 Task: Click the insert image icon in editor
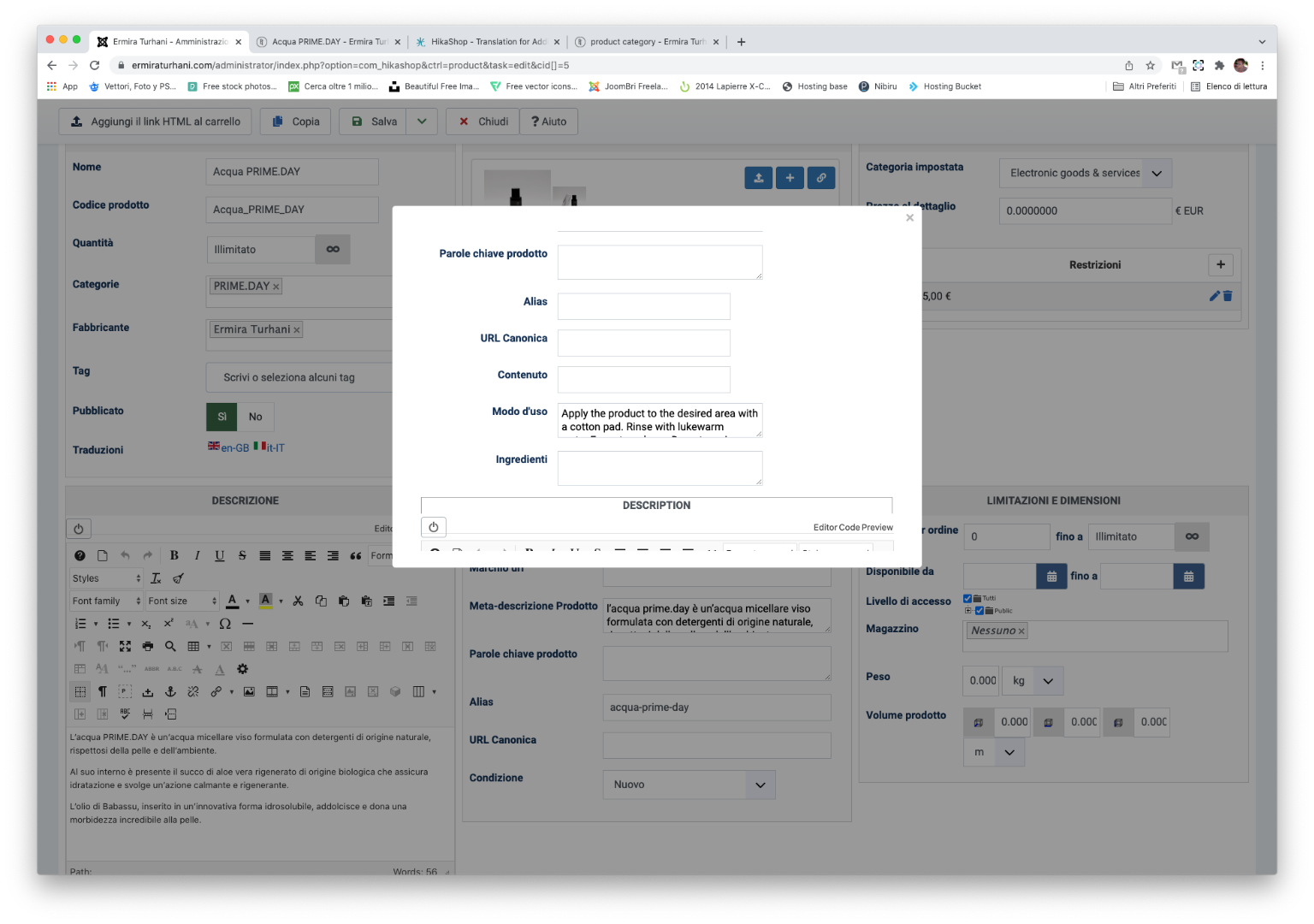tap(249, 691)
